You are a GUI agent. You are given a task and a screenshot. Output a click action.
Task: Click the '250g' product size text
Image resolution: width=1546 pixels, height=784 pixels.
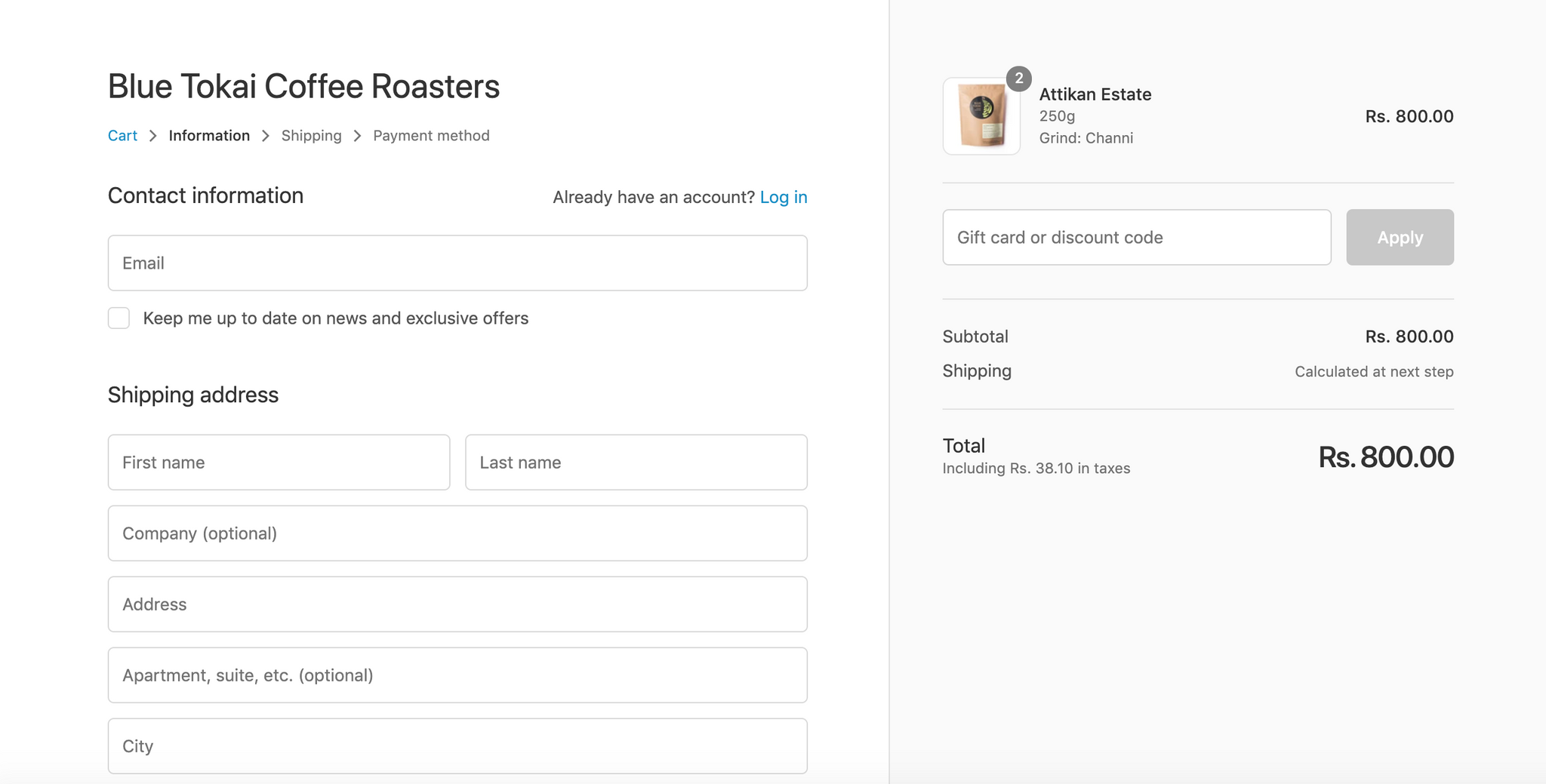point(1057,116)
